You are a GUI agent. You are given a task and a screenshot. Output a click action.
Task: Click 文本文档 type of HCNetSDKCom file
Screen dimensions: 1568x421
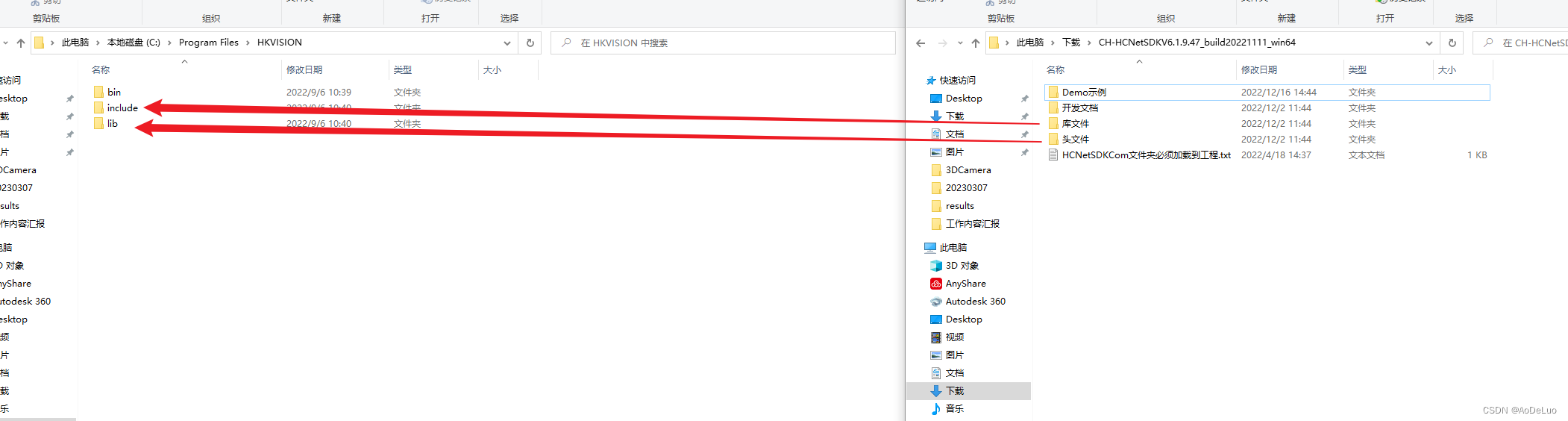tap(1367, 155)
